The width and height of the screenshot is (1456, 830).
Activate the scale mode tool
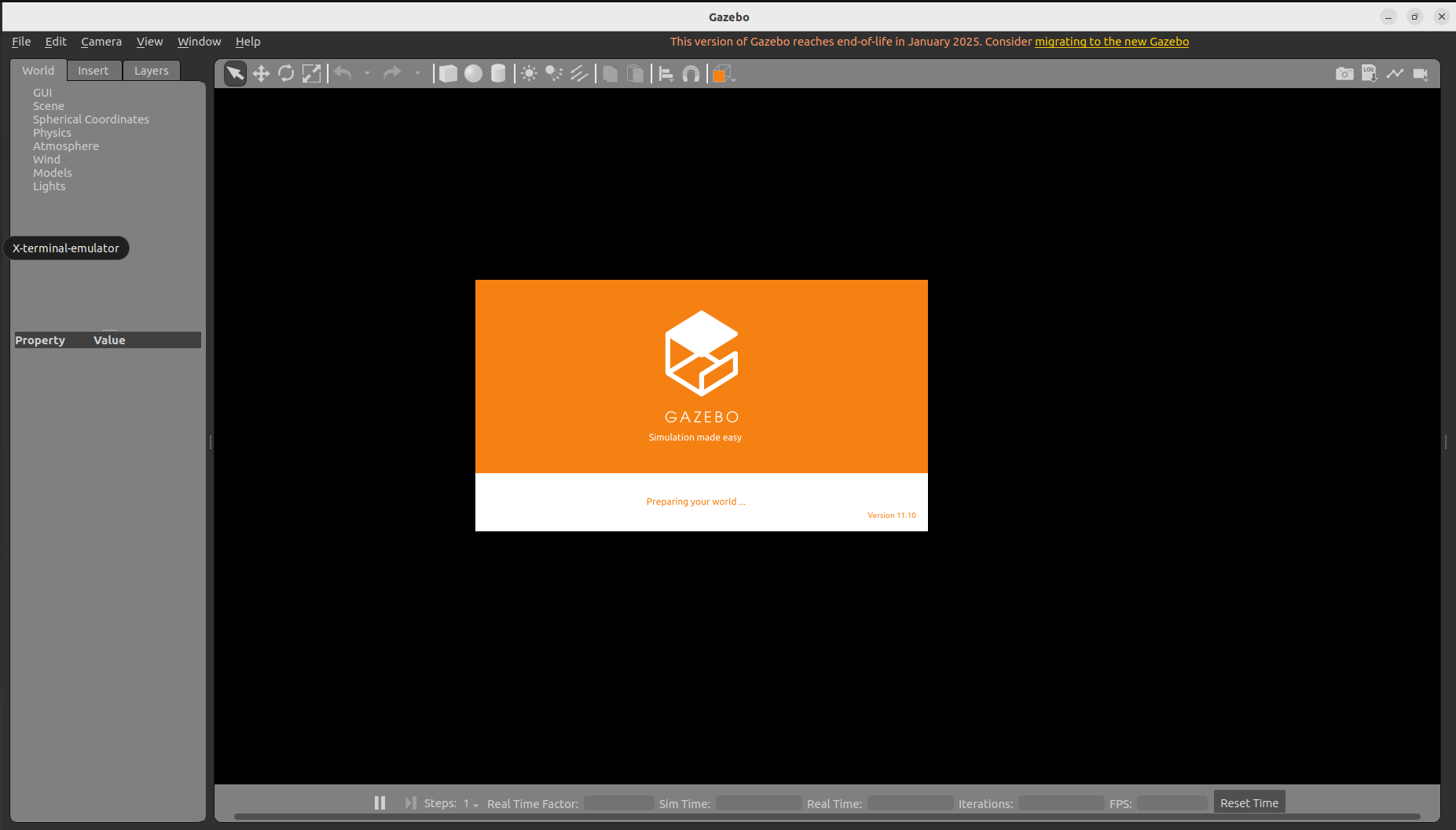point(311,74)
